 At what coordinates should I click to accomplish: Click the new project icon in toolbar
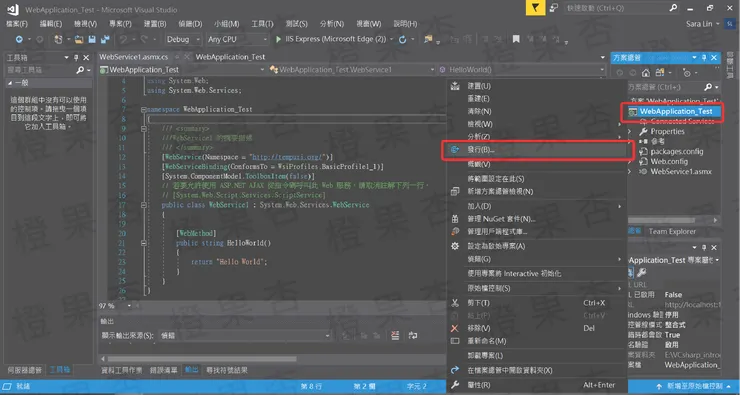tap(58, 40)
